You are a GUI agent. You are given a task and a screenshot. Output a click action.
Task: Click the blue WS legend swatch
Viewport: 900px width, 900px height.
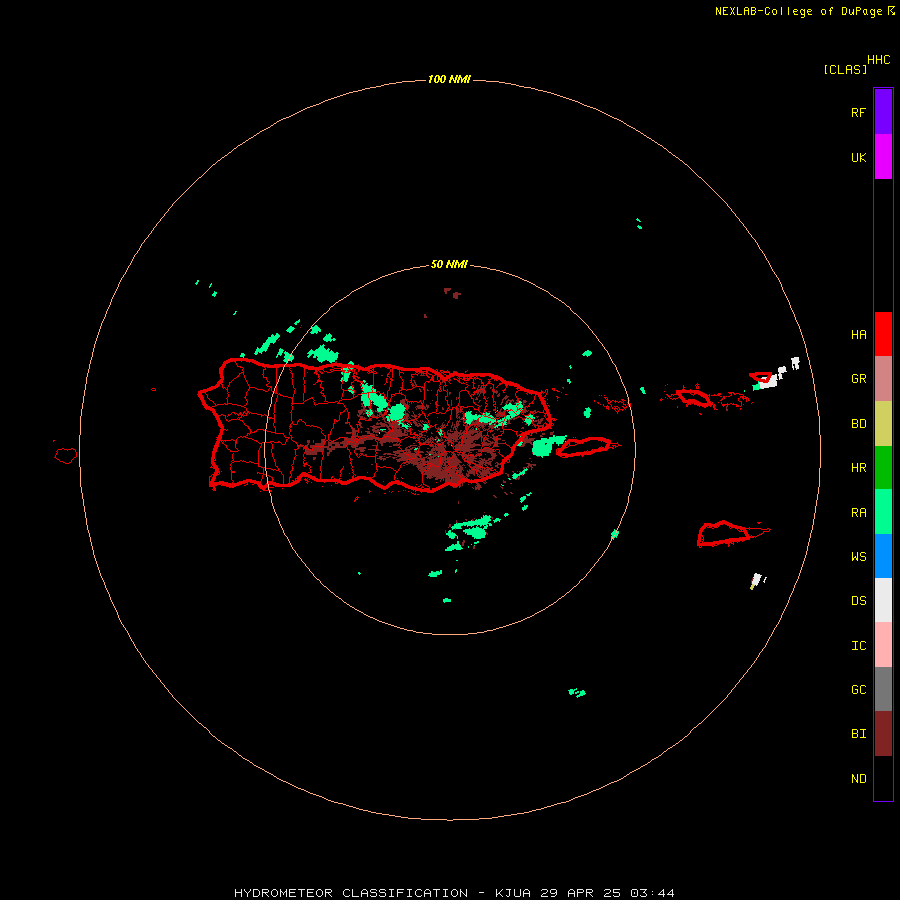pos(883,556)
